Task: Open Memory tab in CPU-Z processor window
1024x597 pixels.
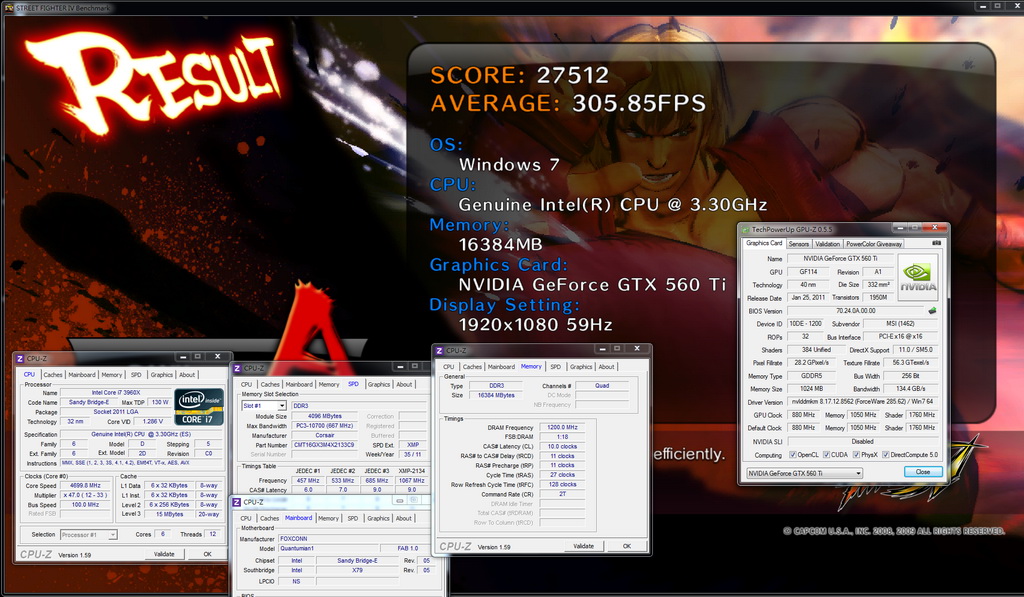Action: 112,375
